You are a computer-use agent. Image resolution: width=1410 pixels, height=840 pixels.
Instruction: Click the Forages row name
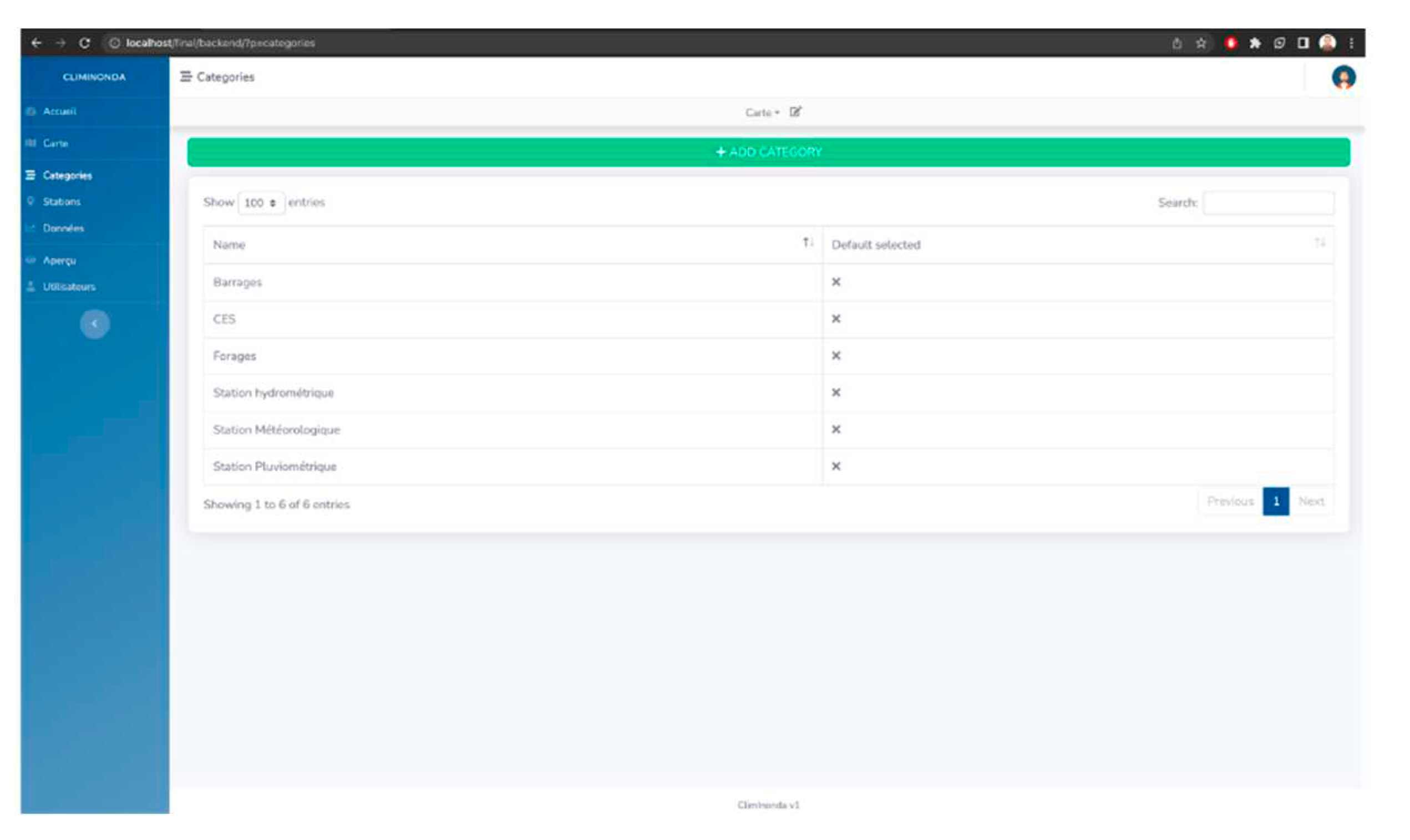coord(235,357)
